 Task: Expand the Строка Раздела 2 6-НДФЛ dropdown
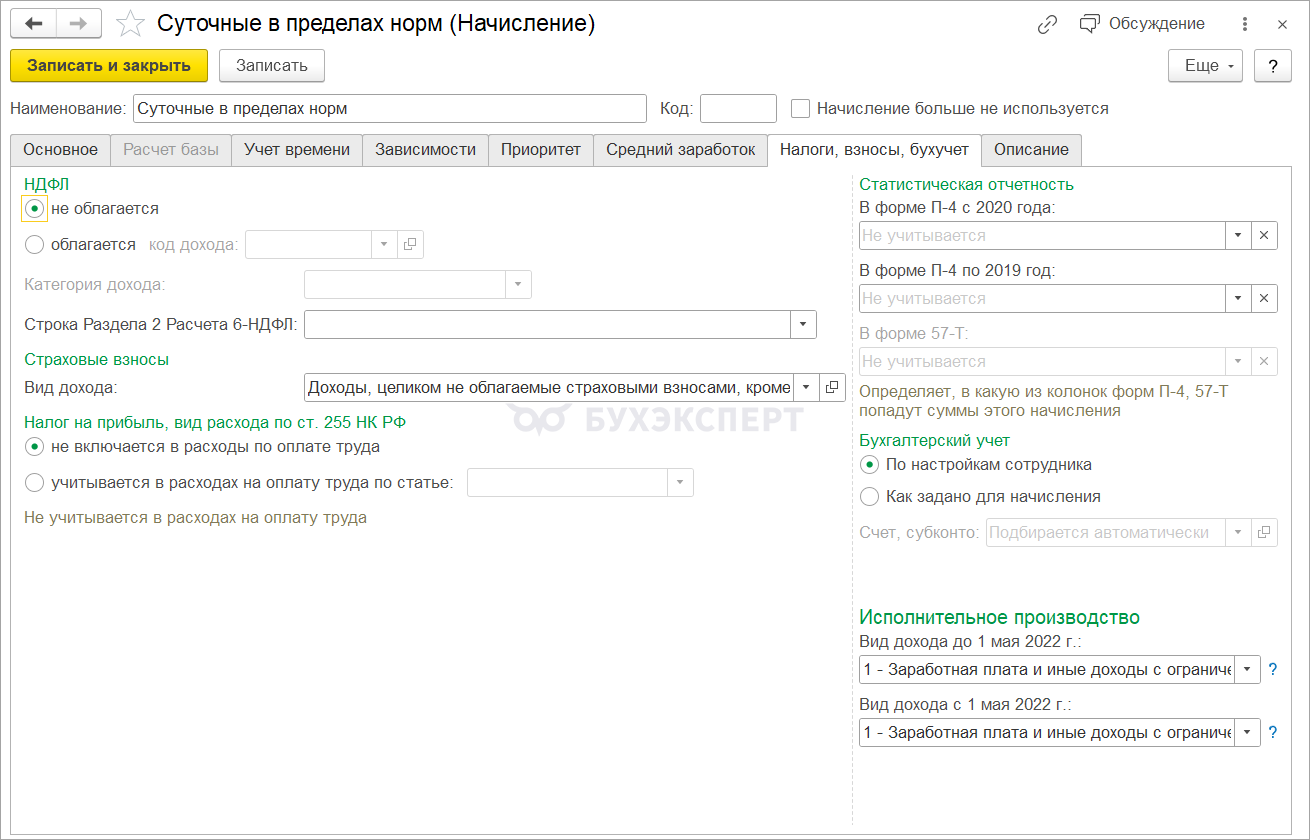pos(803,324)
